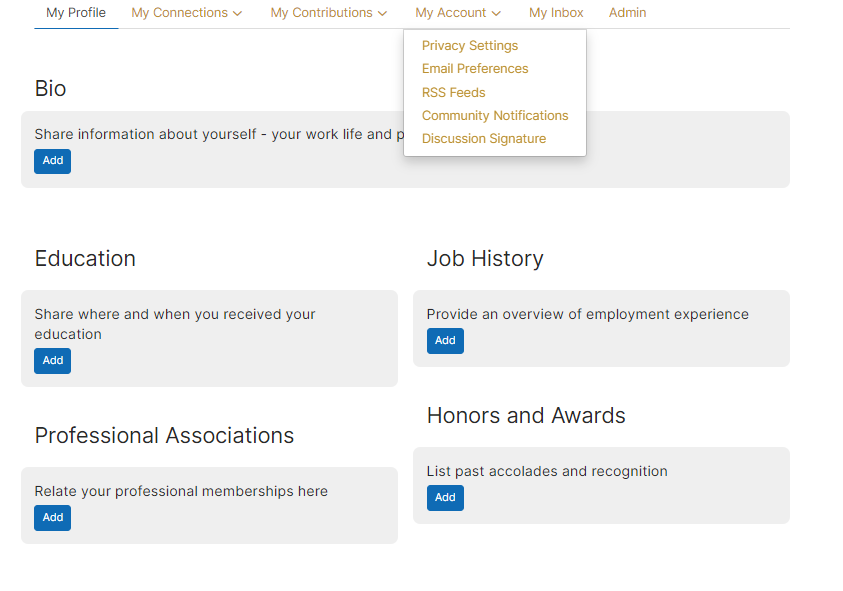This screenshot has width=843, height=591.
Task: Add a Job History entry
Action: [x=445, y=341]
